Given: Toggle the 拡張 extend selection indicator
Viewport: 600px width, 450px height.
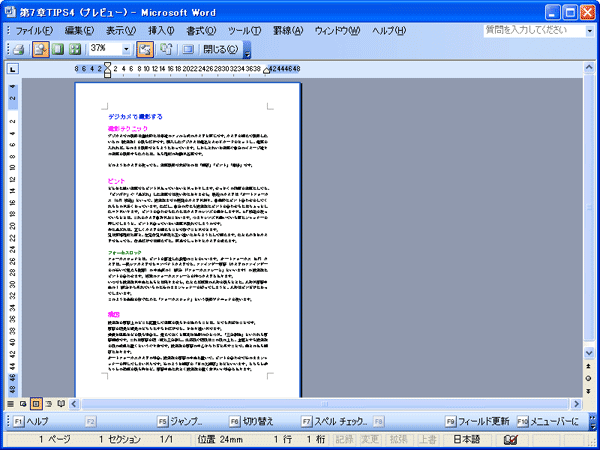Looking at the screenshot, I should [x=399, y=440].
